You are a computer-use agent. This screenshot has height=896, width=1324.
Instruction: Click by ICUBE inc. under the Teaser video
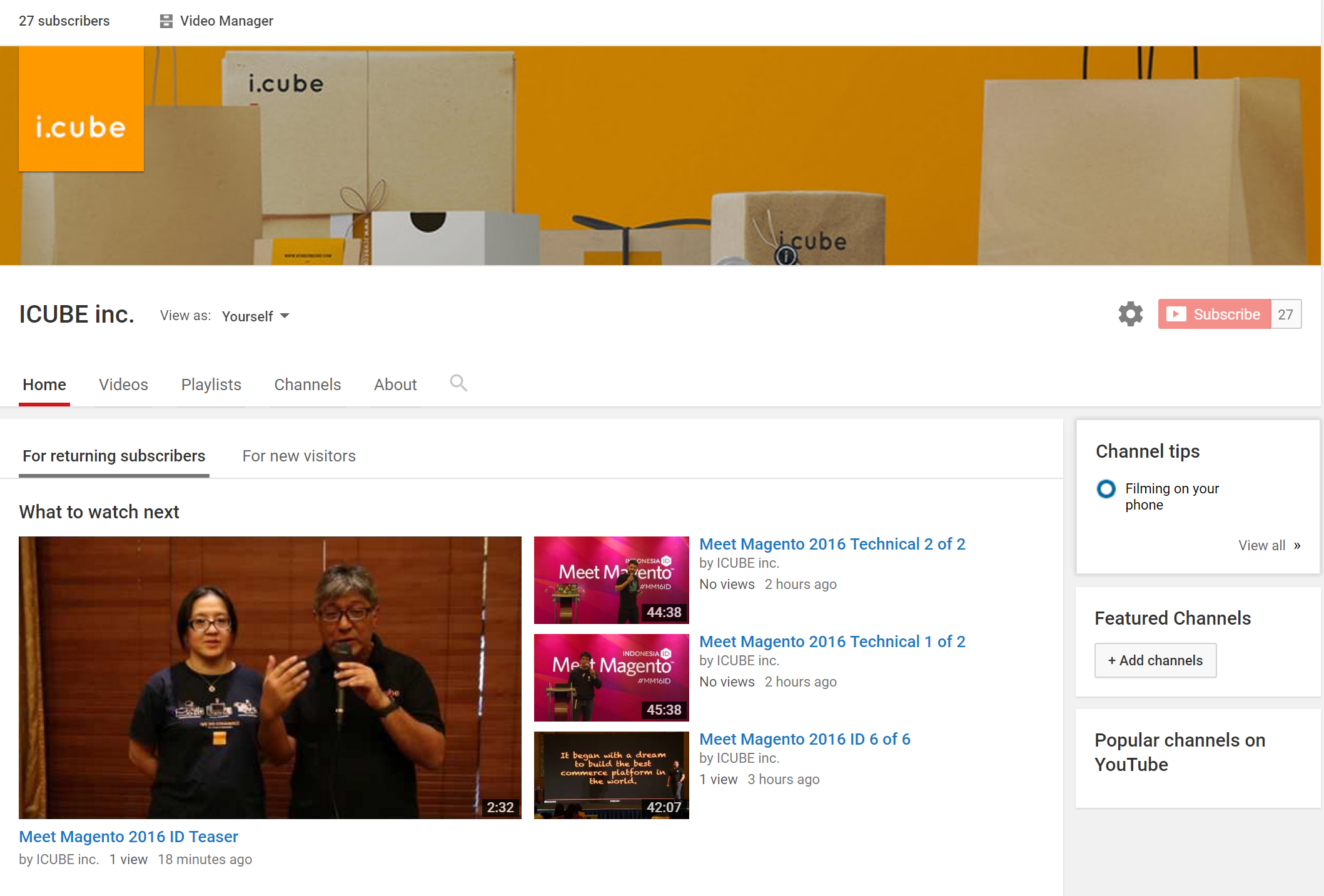coord(59,860)
